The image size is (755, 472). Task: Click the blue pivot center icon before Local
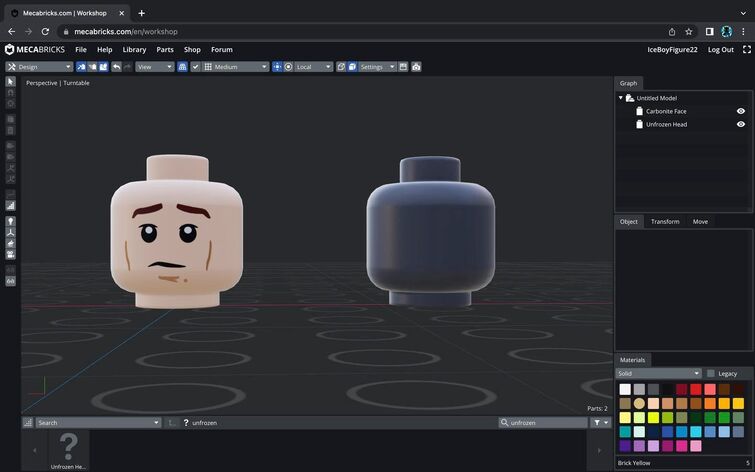coord(277,67)
